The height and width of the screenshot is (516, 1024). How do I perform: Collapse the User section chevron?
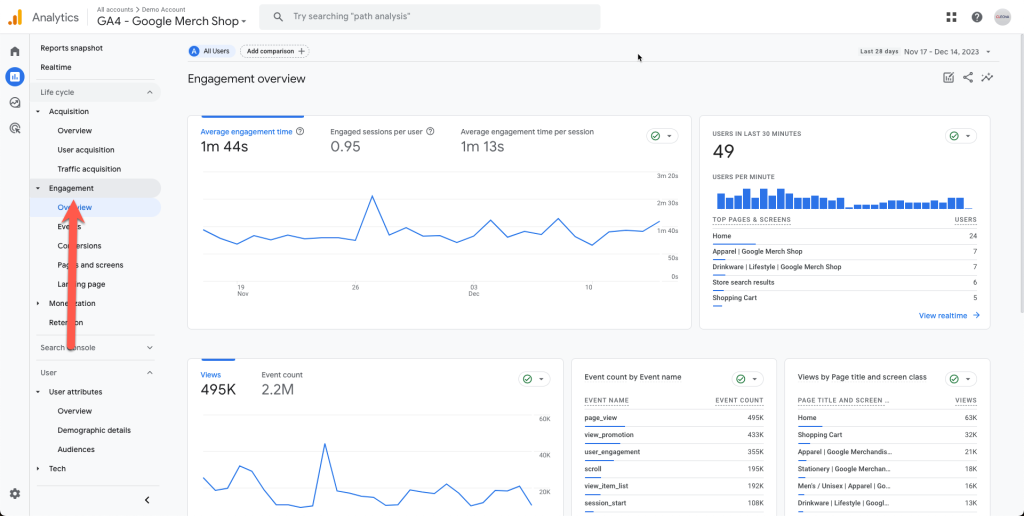[150, 373]
